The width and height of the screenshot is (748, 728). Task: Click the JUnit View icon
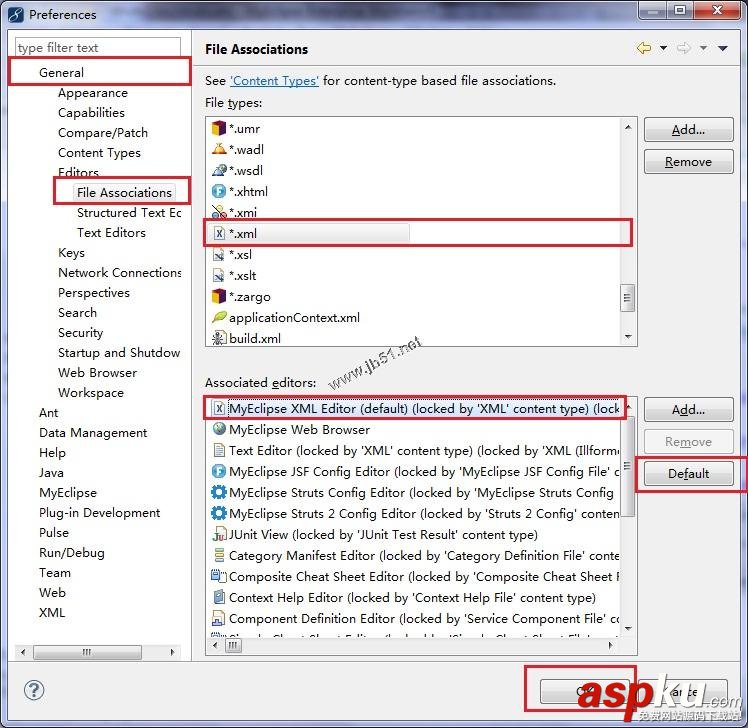pos(219,534)
